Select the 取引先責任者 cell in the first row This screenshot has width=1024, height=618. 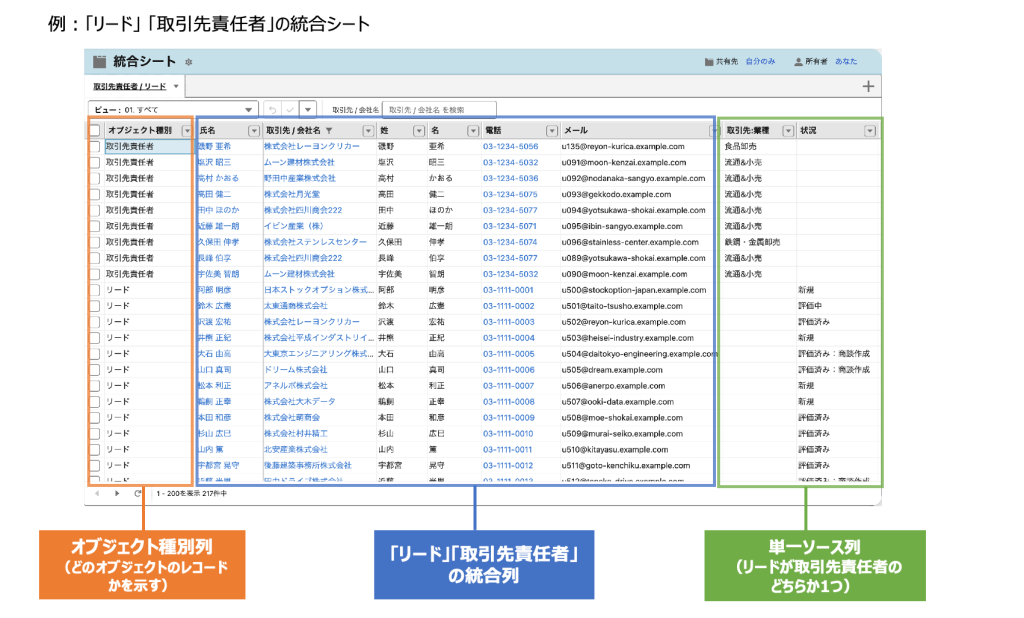[148, 146]
